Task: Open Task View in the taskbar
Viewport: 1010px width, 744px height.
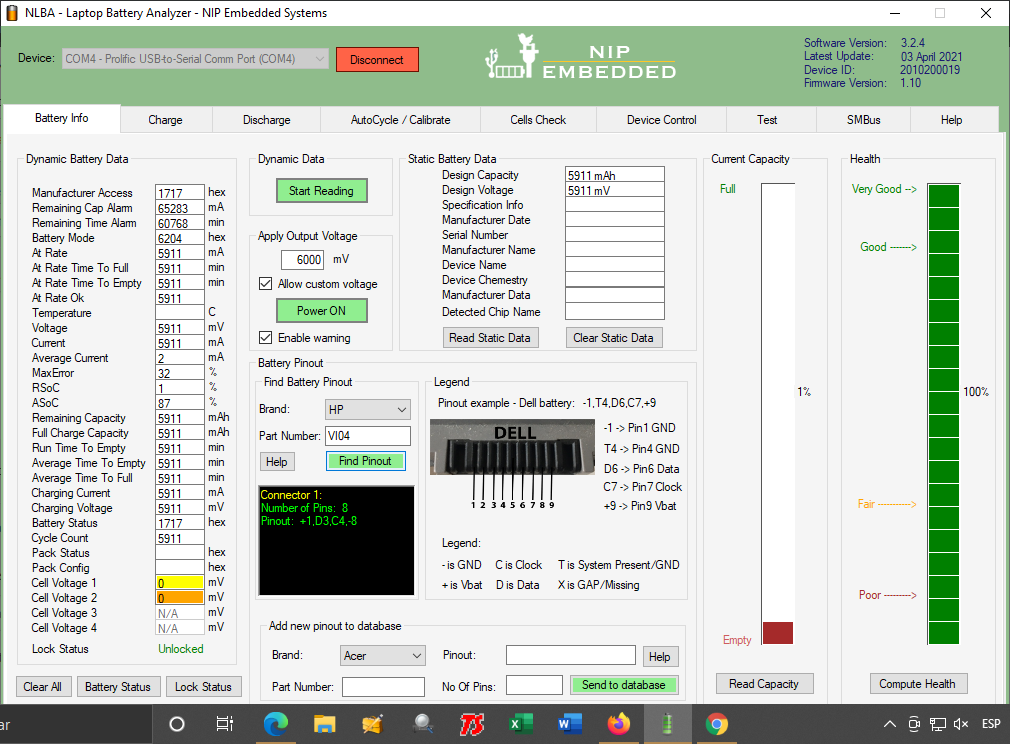Action: (x=224, y=724)
